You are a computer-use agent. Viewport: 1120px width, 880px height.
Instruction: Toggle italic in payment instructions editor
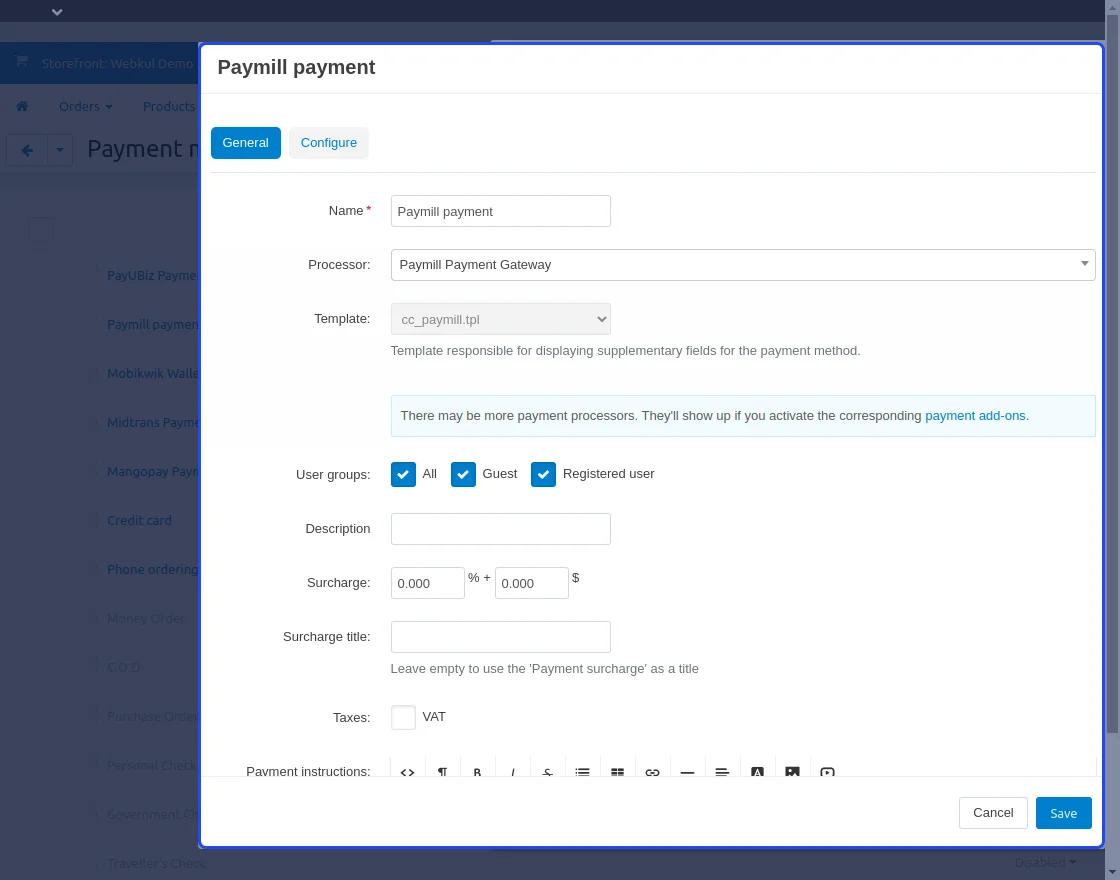tap(512, 771)
